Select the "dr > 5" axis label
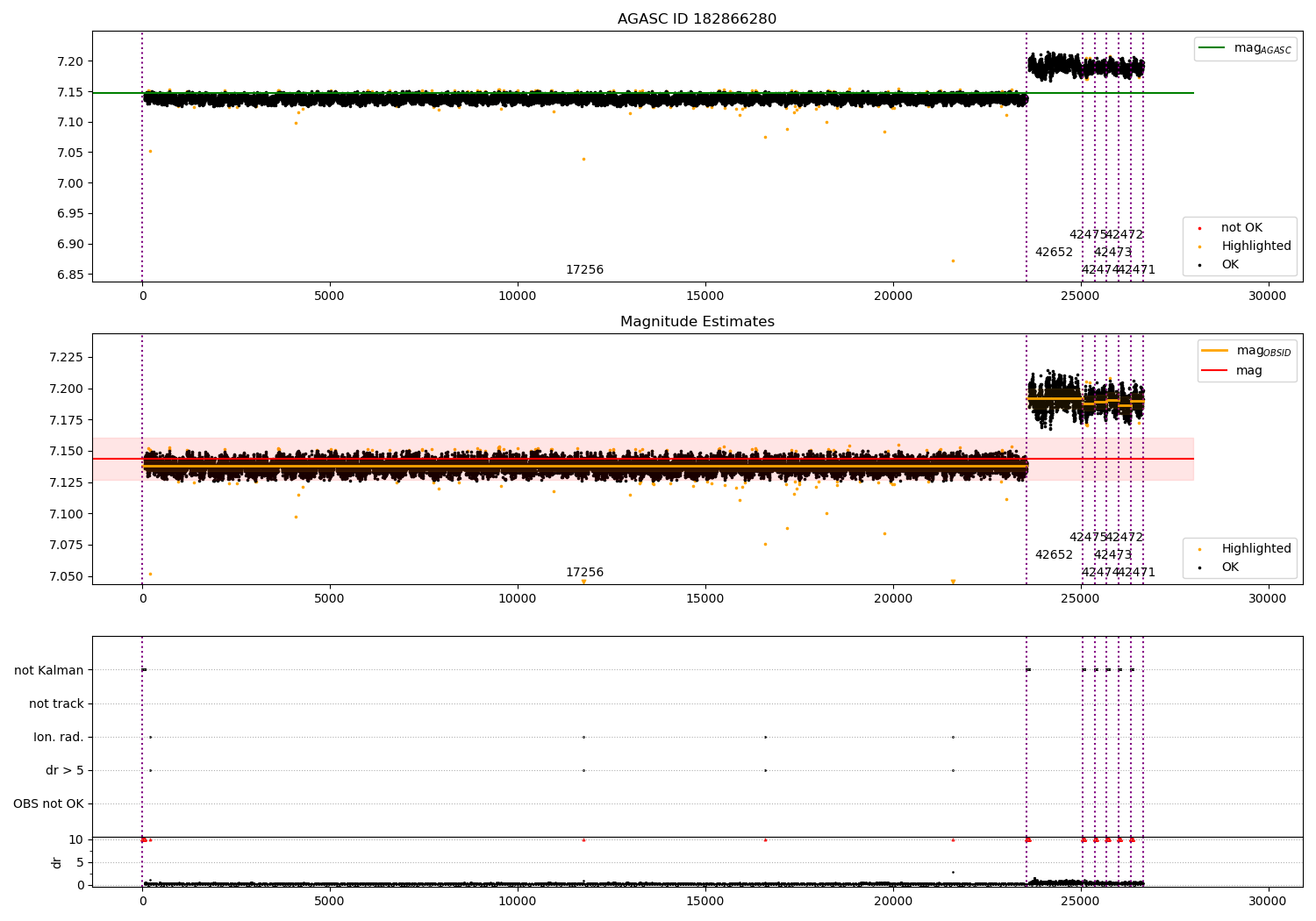1316x921 pixels. tap(64, 771)
